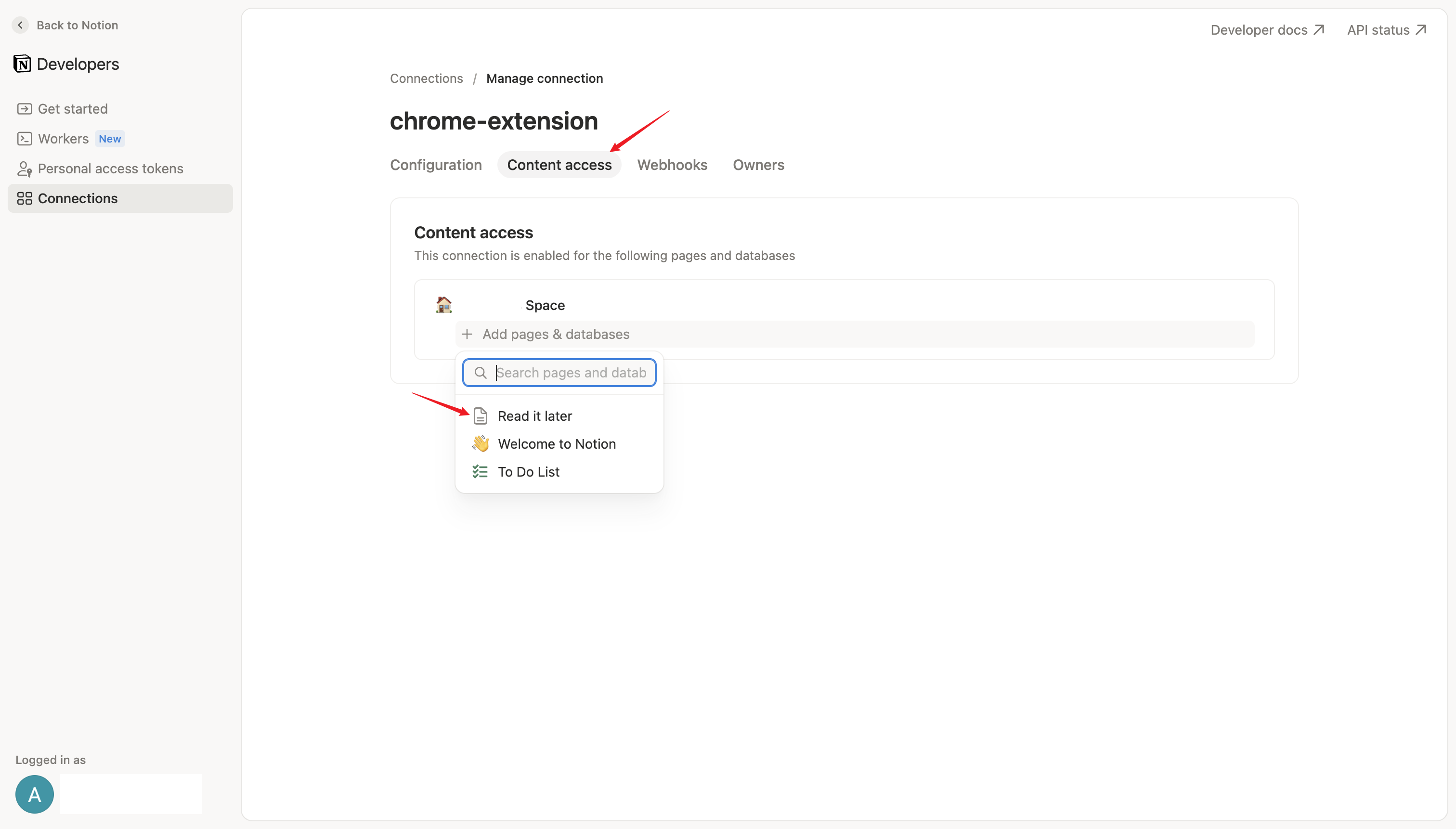Open Workers in the sidebar
The image size is (1456, 829).
[120, 138]
